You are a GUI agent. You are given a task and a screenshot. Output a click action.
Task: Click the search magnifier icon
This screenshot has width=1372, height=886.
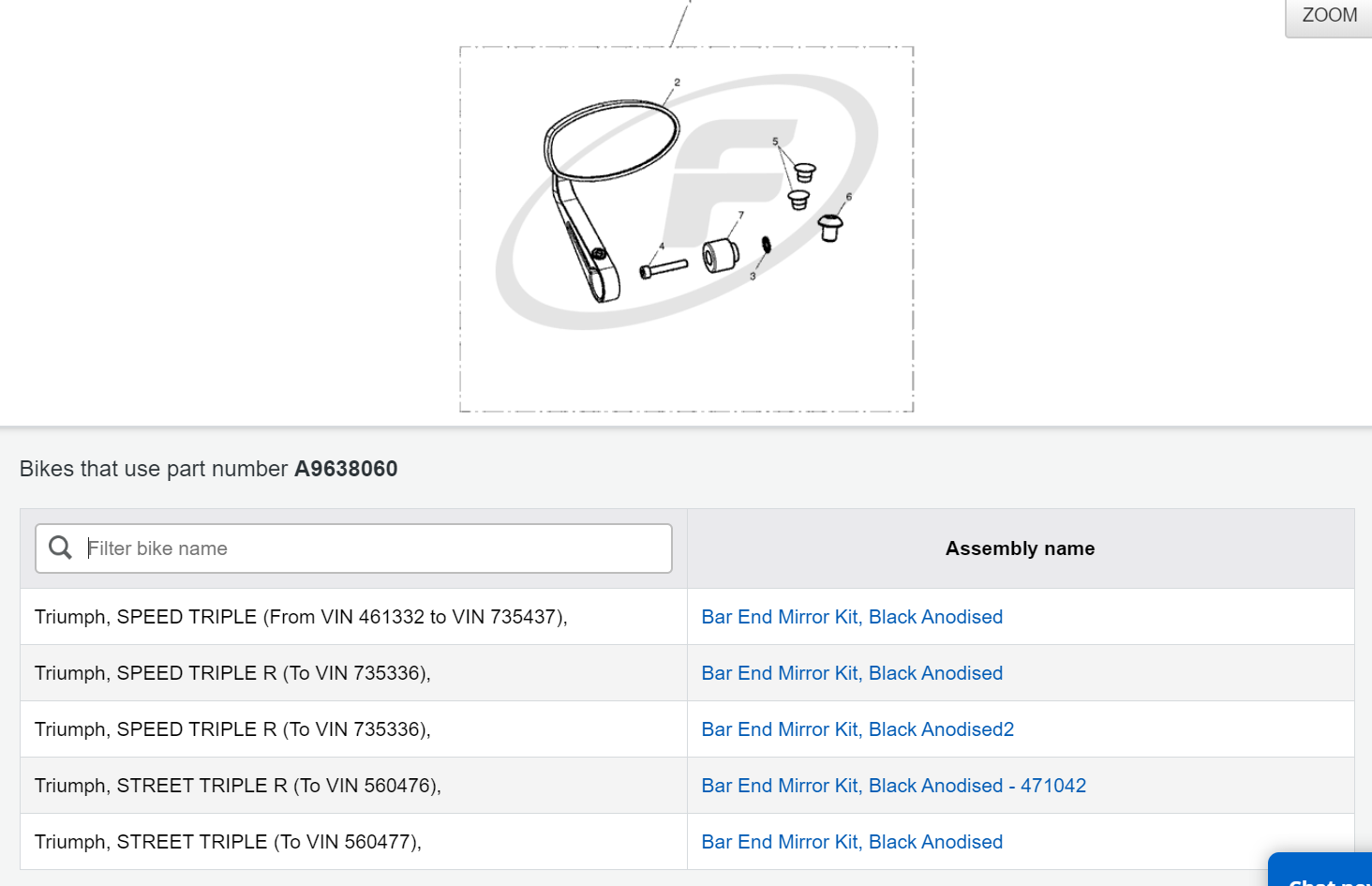click(60, 548)
